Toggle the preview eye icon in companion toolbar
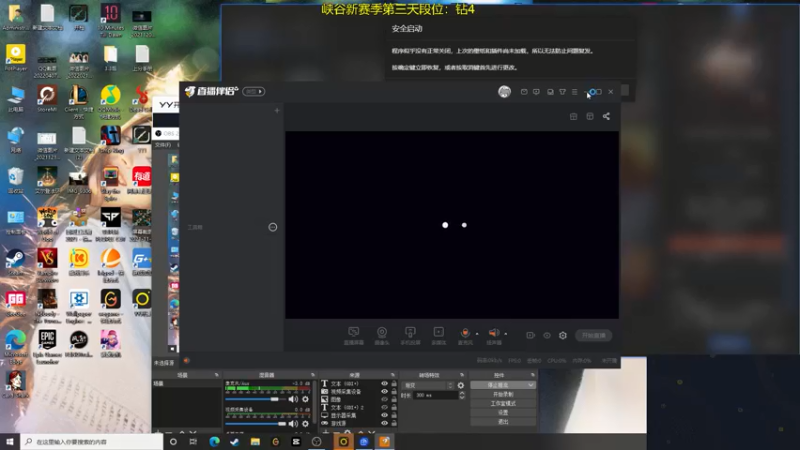The width and height of the screenshot is (800, 450). (547, 335)
